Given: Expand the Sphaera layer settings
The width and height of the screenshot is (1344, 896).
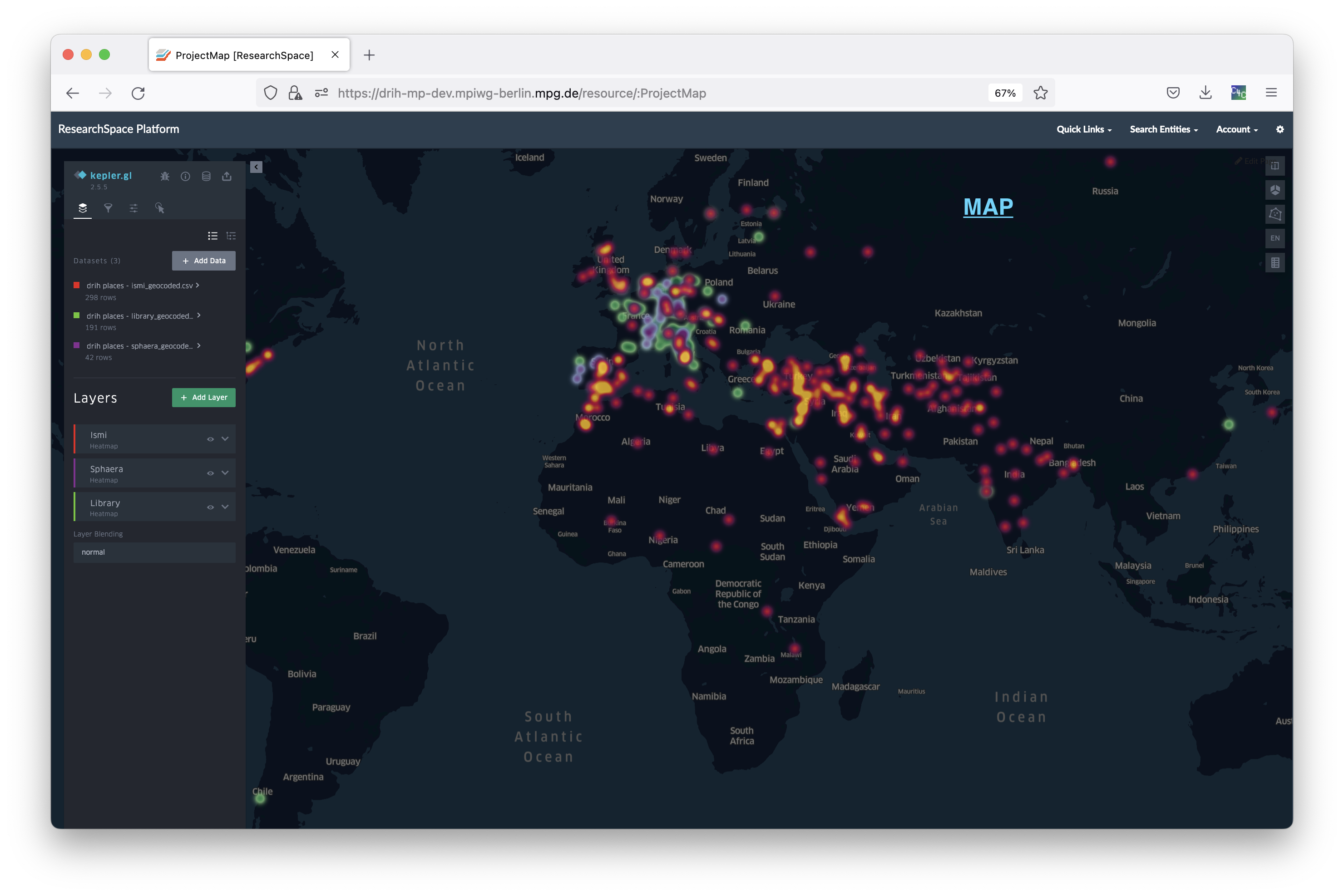Looking at the screenshot, I should pos(225,473).
